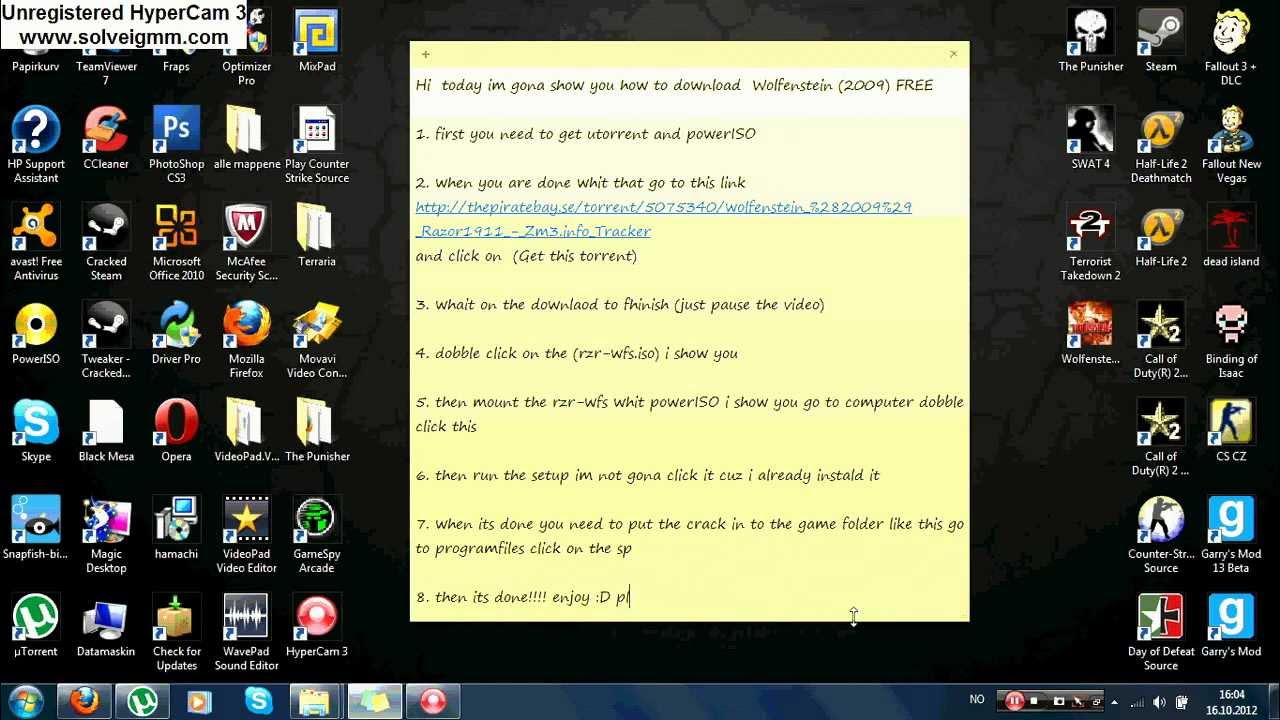The width and height of the screenshot is (1280, 720).
Task: Select Half-Life 2 Deathmatch shortcut
Action: click(1161, 145)
